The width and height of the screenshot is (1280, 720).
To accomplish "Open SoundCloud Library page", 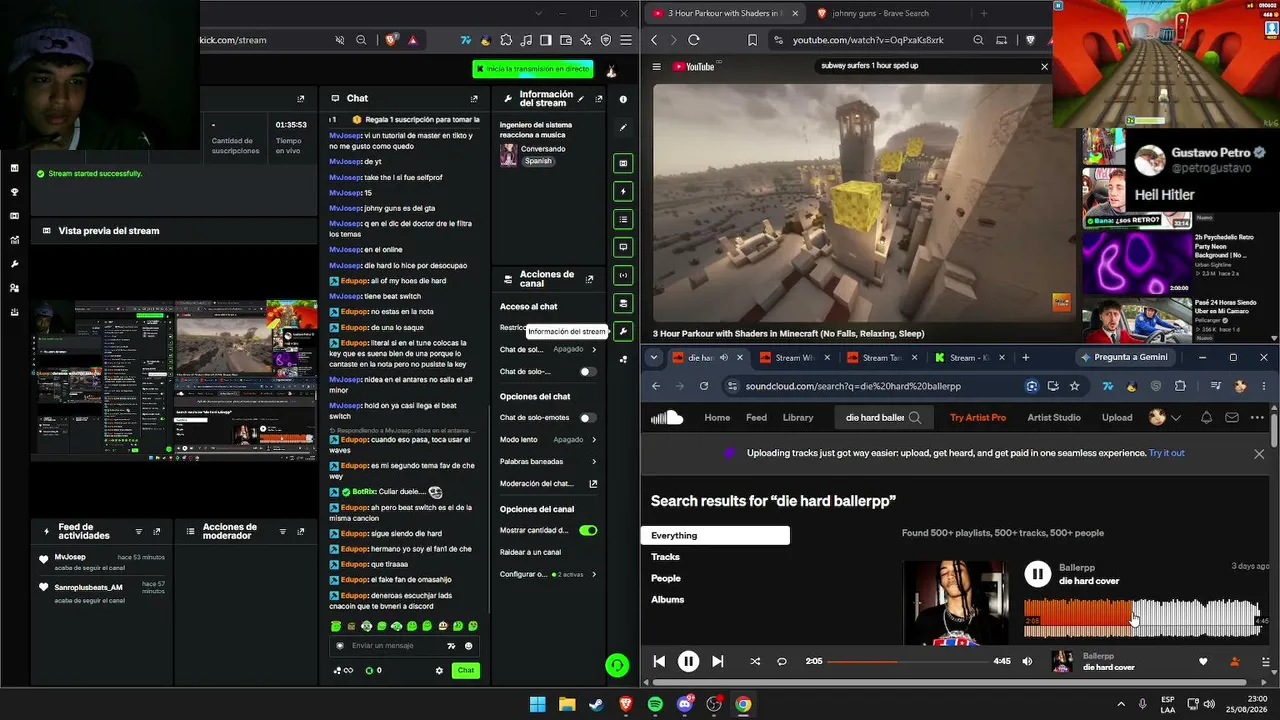I will 798,417.
